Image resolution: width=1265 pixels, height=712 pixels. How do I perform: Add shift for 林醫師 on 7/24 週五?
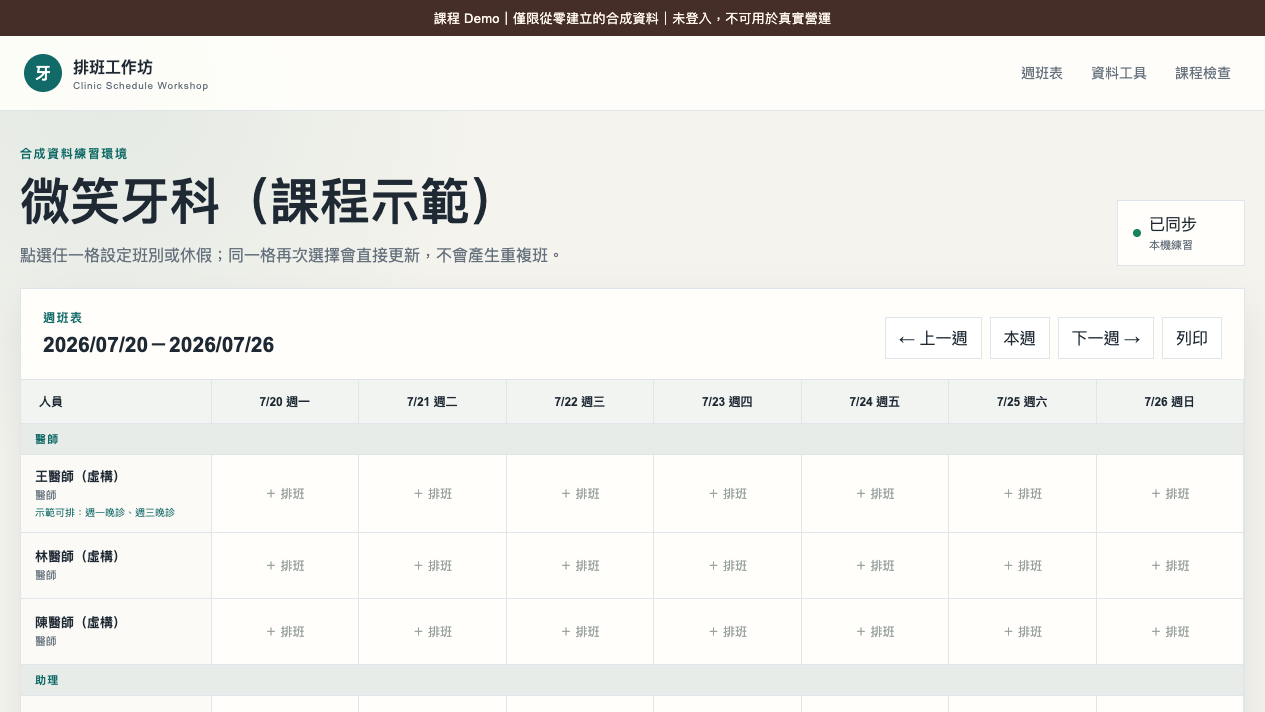tap(875, 566)
